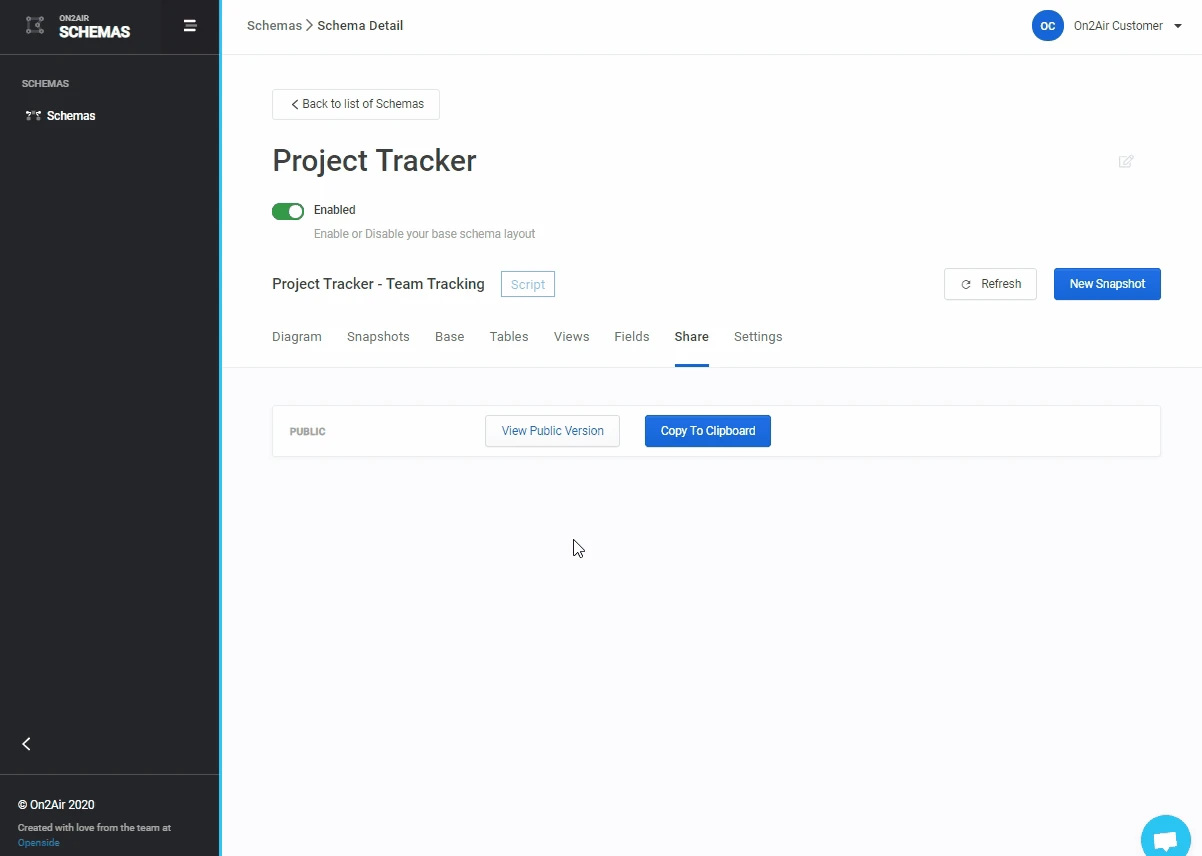Click the pencil edit icon beside Project Tracker
The image size is (1202, 856).
(x=1126, y=161)
